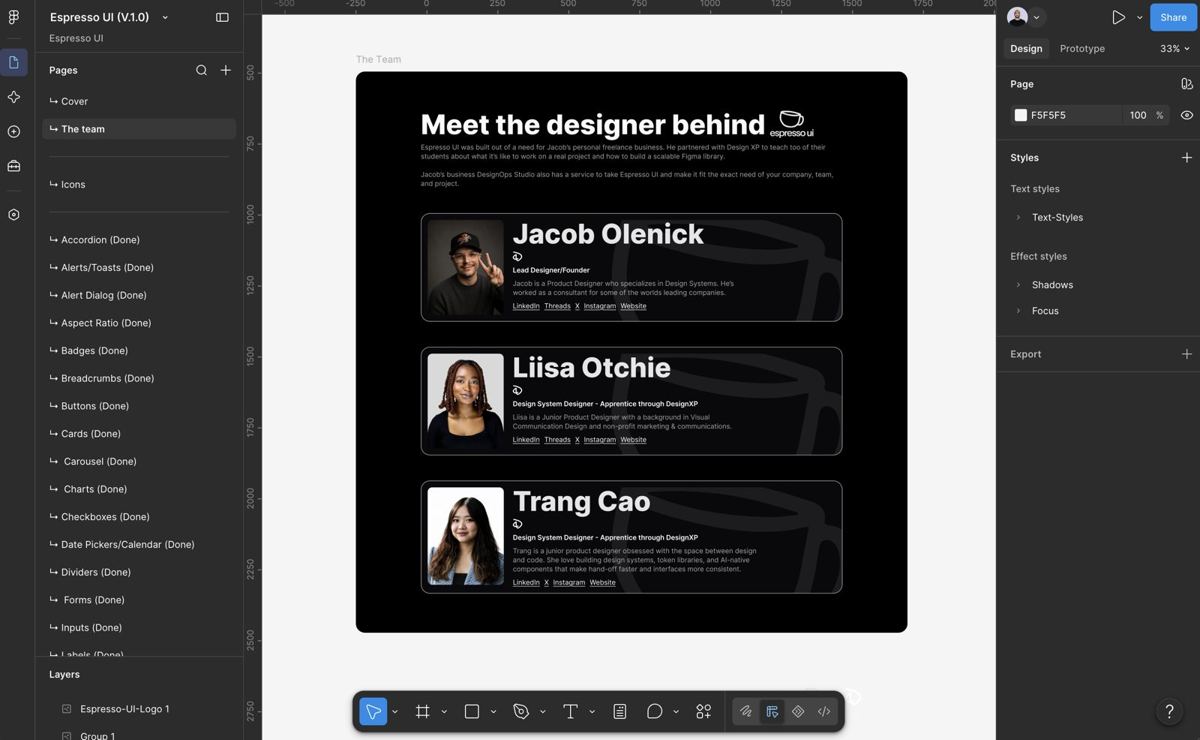The image size is (1200, 740).
Task: Open the present options chevron
Action: coord(1139,17)
